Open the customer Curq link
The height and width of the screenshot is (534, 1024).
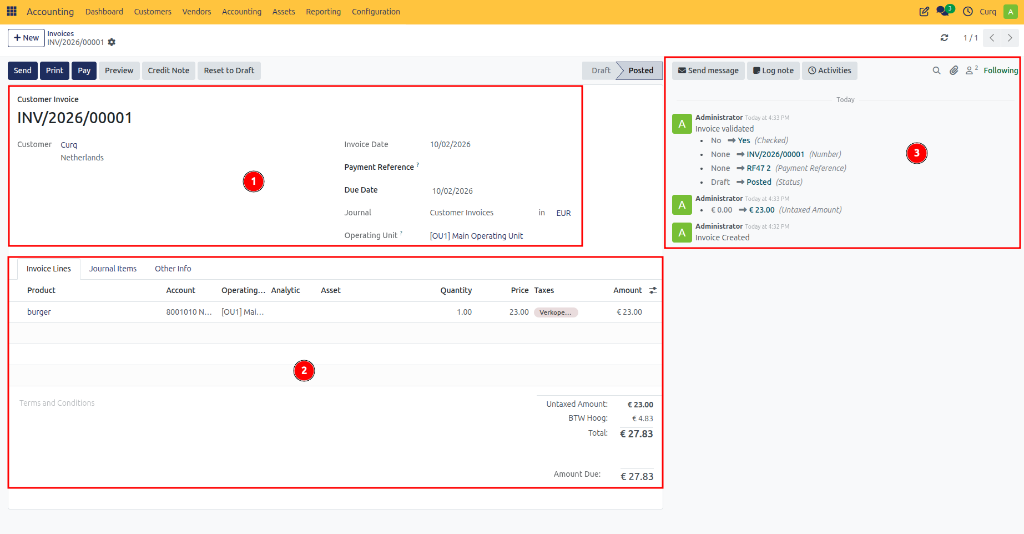69,145
